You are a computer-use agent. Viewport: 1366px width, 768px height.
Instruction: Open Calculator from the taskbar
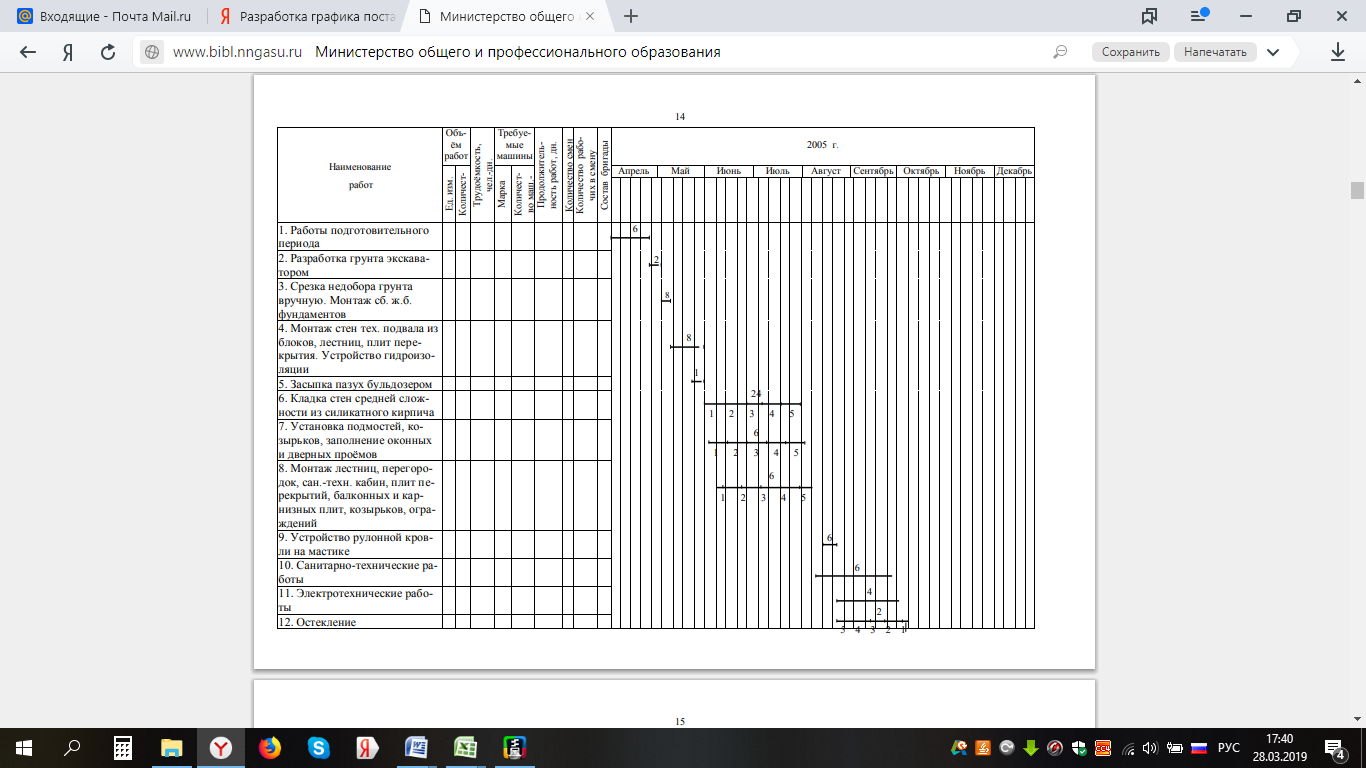click(123, 747)
